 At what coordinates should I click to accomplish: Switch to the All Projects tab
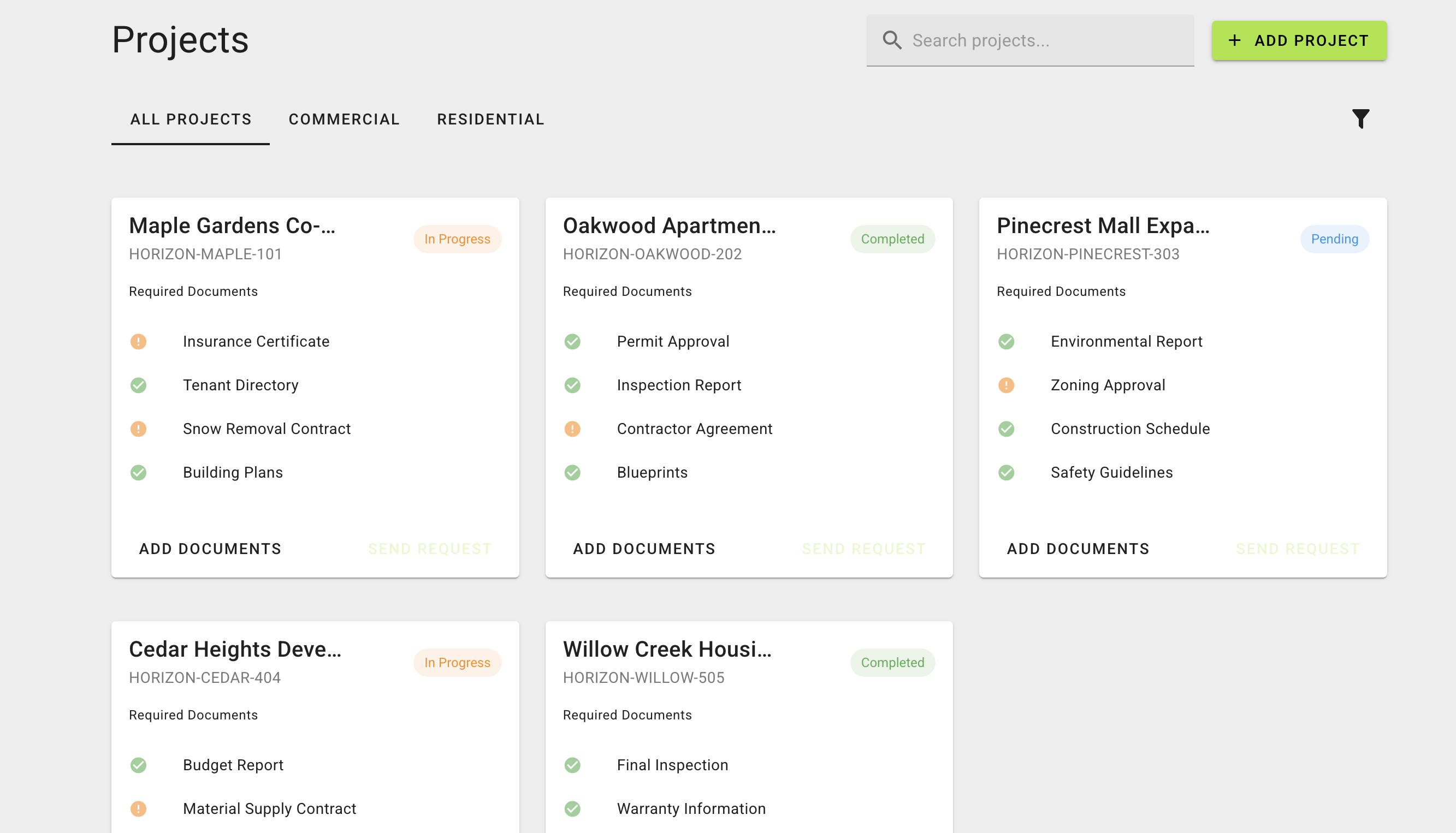[x=191, y=119]
